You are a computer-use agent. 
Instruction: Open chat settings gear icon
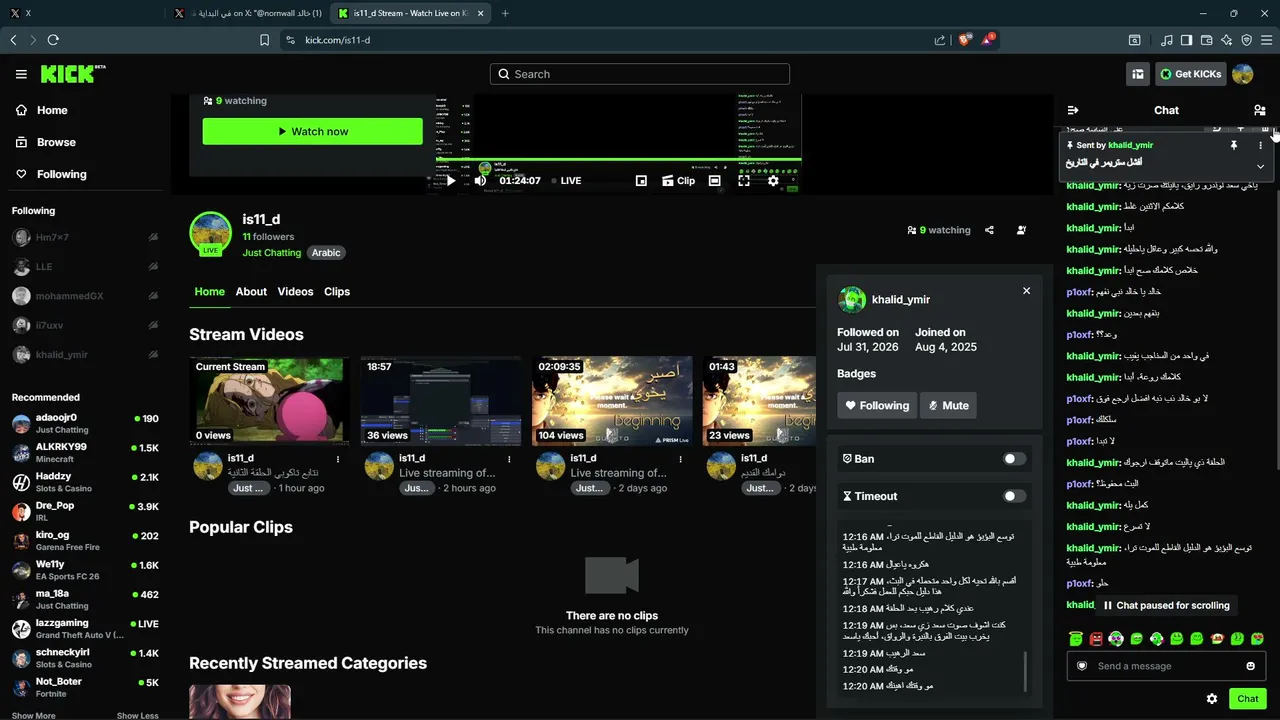(1212, 699)
